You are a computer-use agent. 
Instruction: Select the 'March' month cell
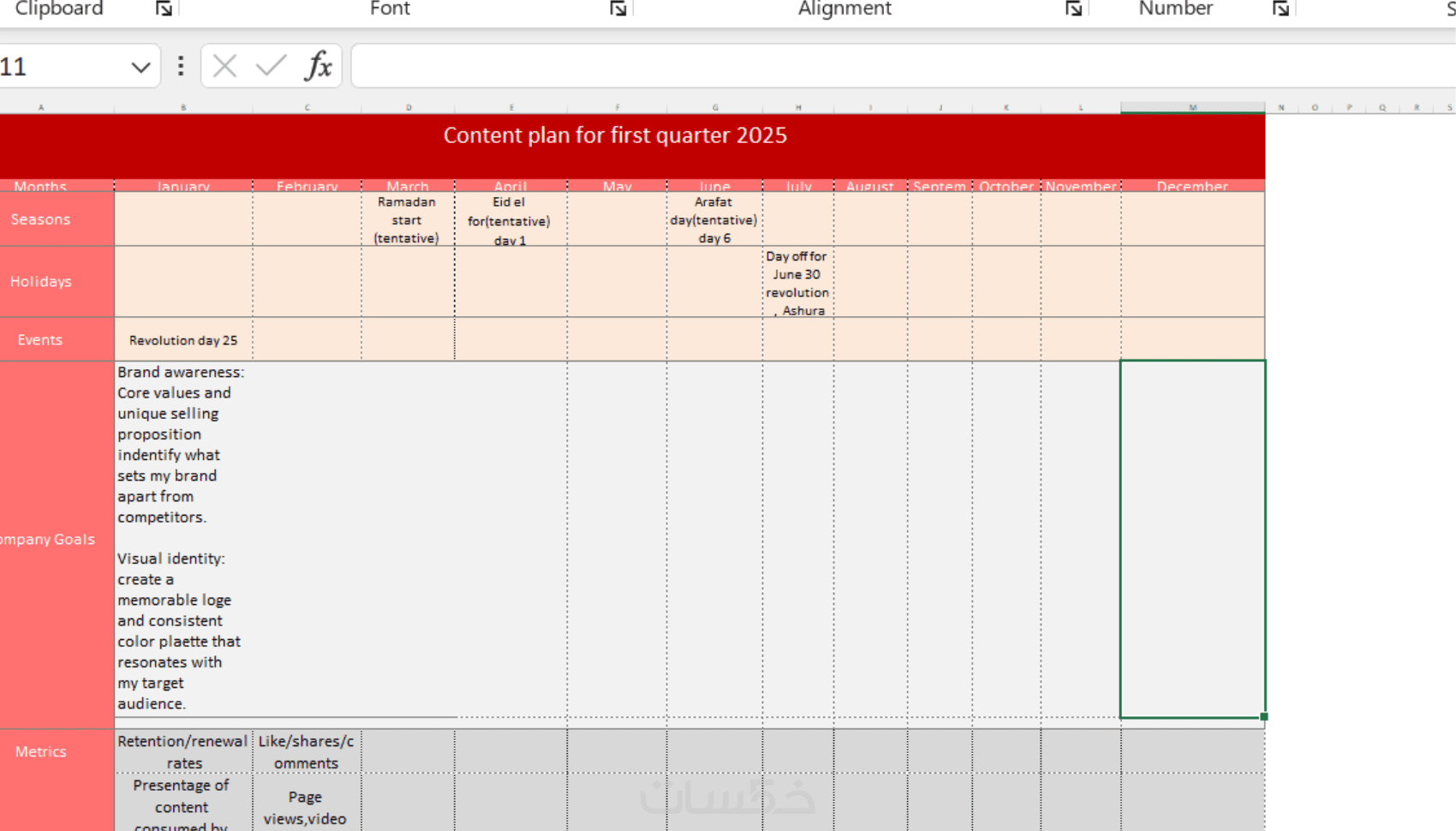(x=408, y=186)
